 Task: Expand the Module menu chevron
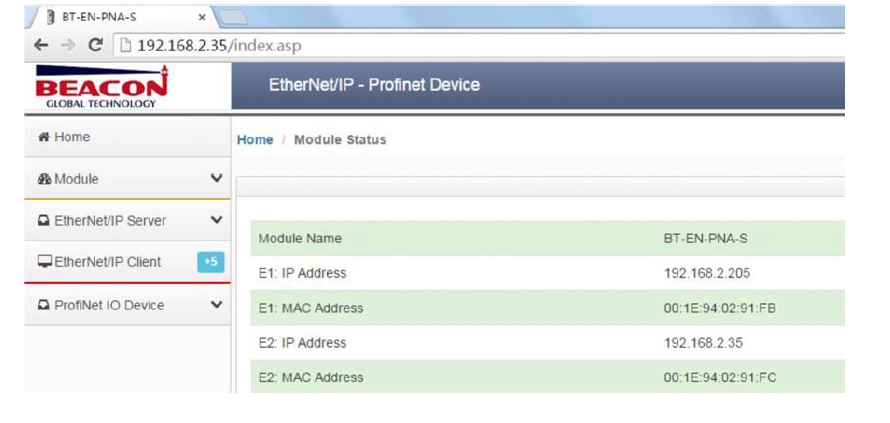pyautogui.click(x=216, y=179)
